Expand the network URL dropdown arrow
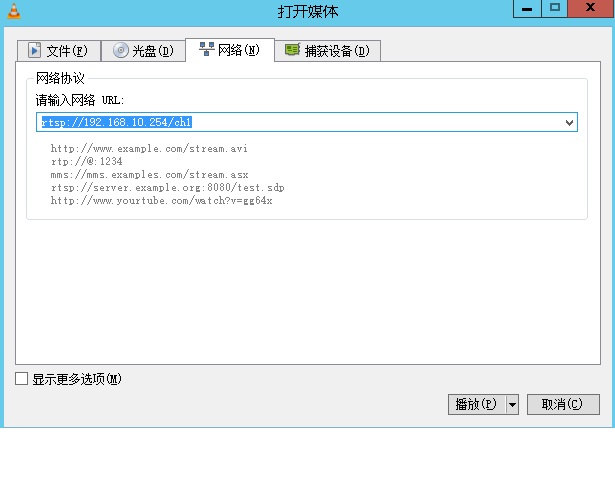 coord(569,122)
